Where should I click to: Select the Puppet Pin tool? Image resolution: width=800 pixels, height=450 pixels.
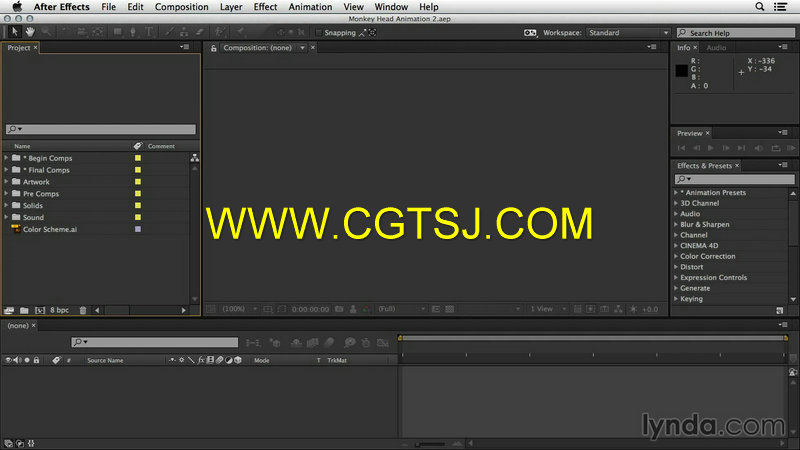tap(240, 32)
